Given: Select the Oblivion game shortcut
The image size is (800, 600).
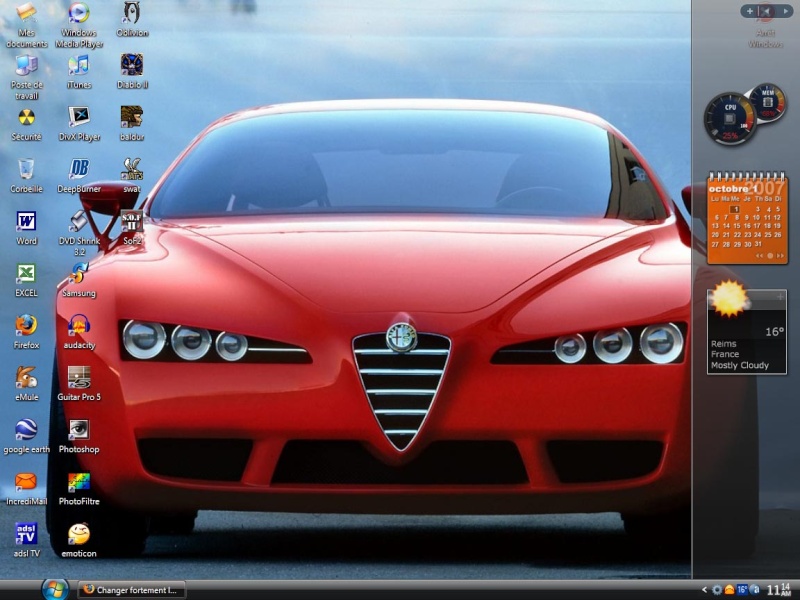Looking at the screenshot, I should coord(132,20).
